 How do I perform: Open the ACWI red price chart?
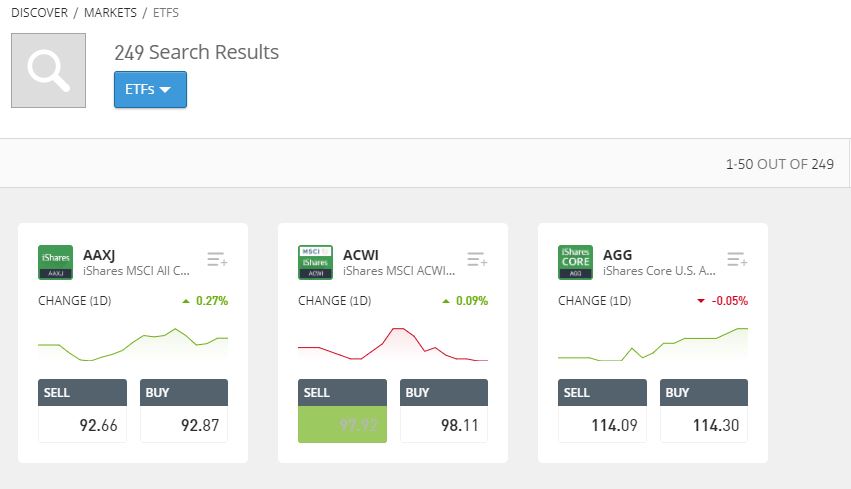(x=393, y=345)
